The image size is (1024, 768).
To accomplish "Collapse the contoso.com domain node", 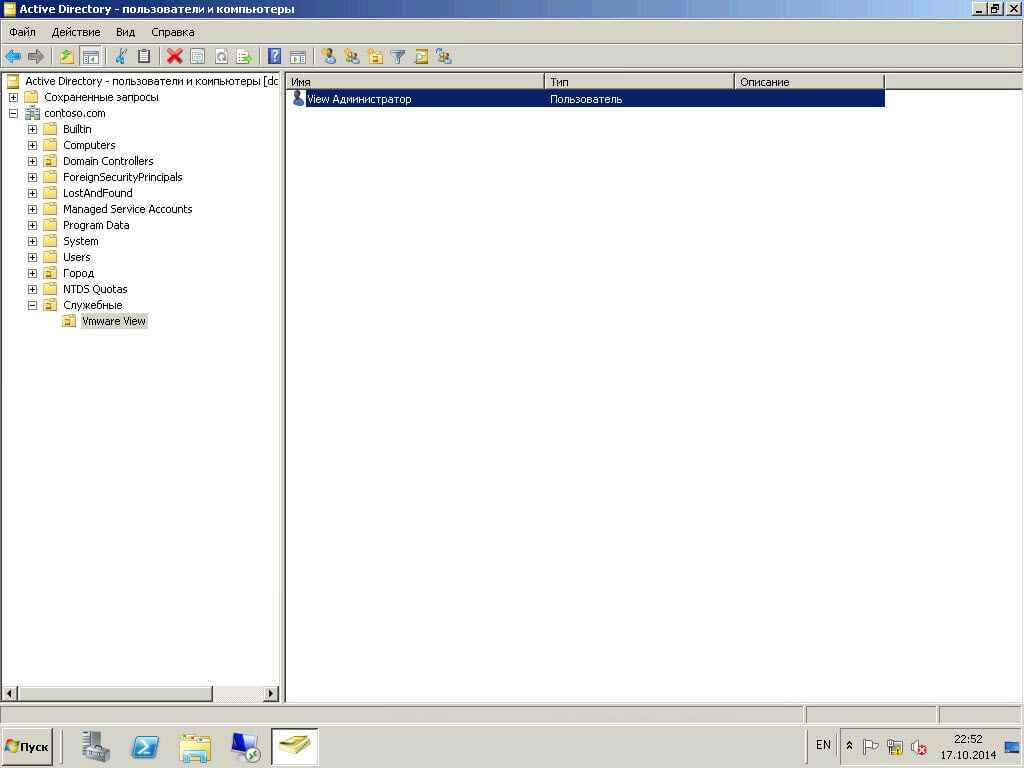I will tap(13, 113).
